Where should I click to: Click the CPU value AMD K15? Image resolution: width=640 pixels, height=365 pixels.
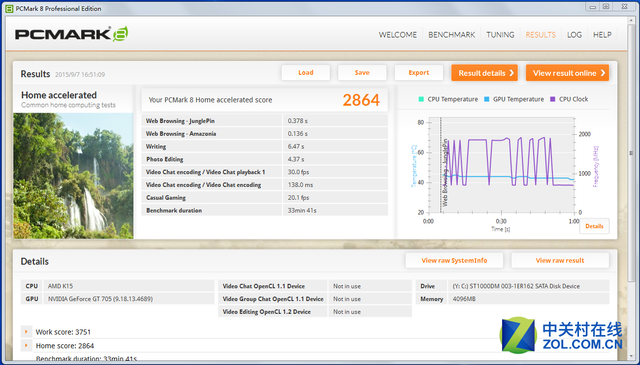(x=60, y=286)
